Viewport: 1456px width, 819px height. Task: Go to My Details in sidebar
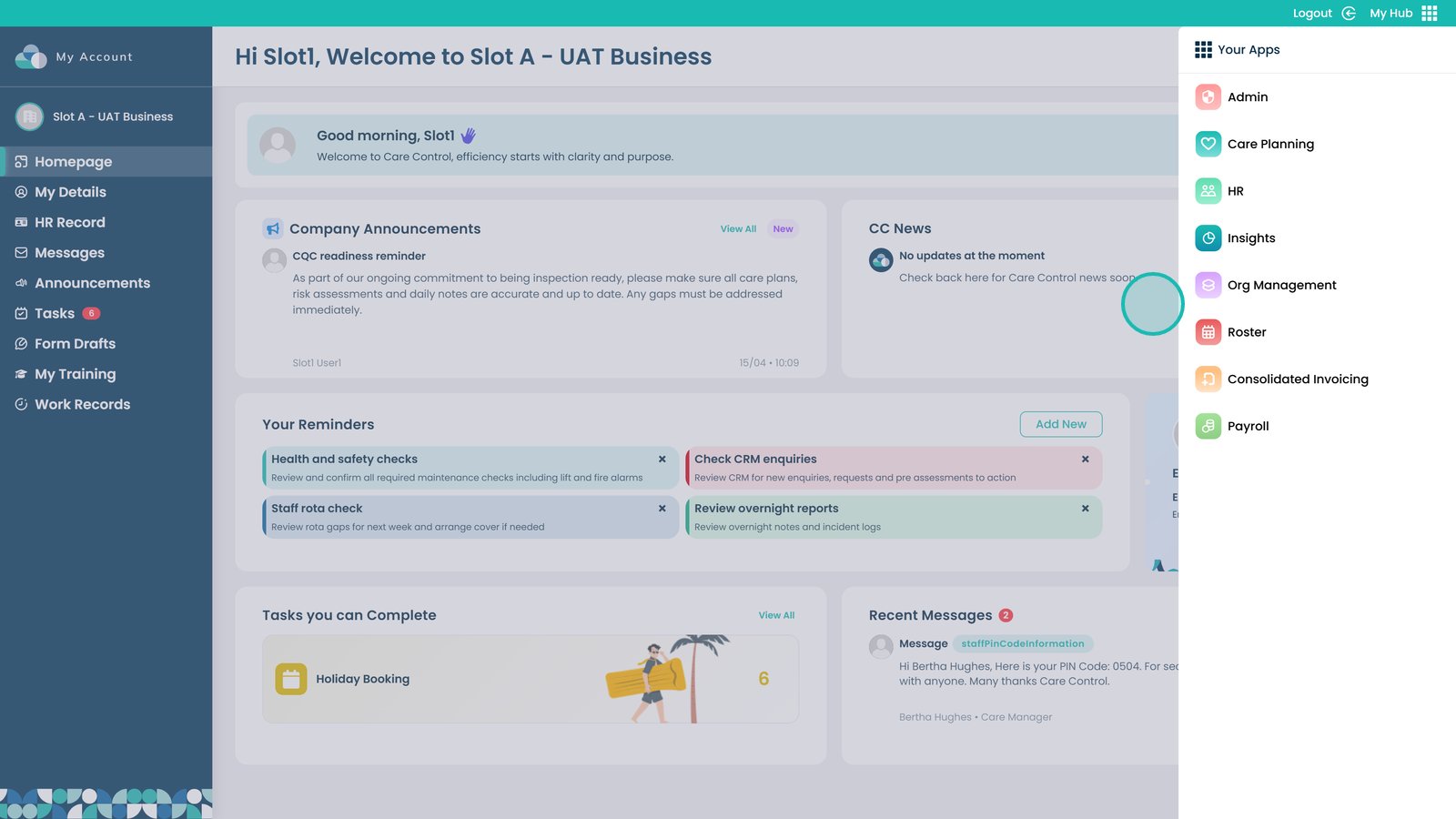[x=70, y=192]
